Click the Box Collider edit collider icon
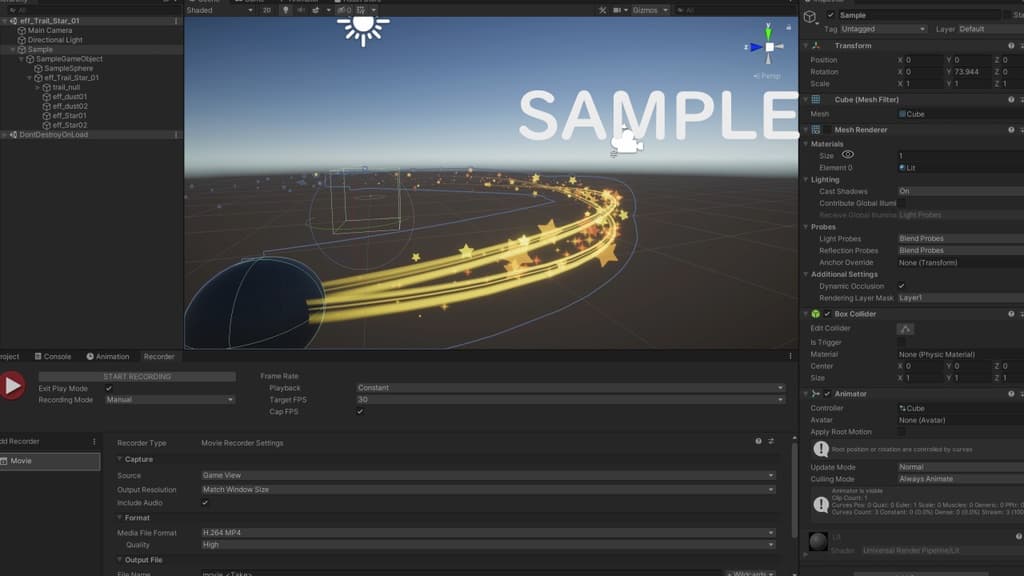This screenshot has height=576, width=1024. pyautogui.click(x=905, y=329)
